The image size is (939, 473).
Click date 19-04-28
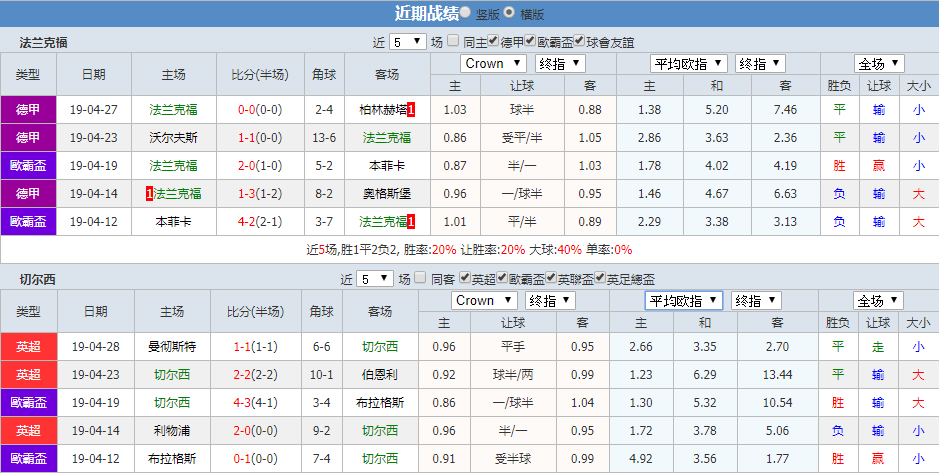[96, 347]
